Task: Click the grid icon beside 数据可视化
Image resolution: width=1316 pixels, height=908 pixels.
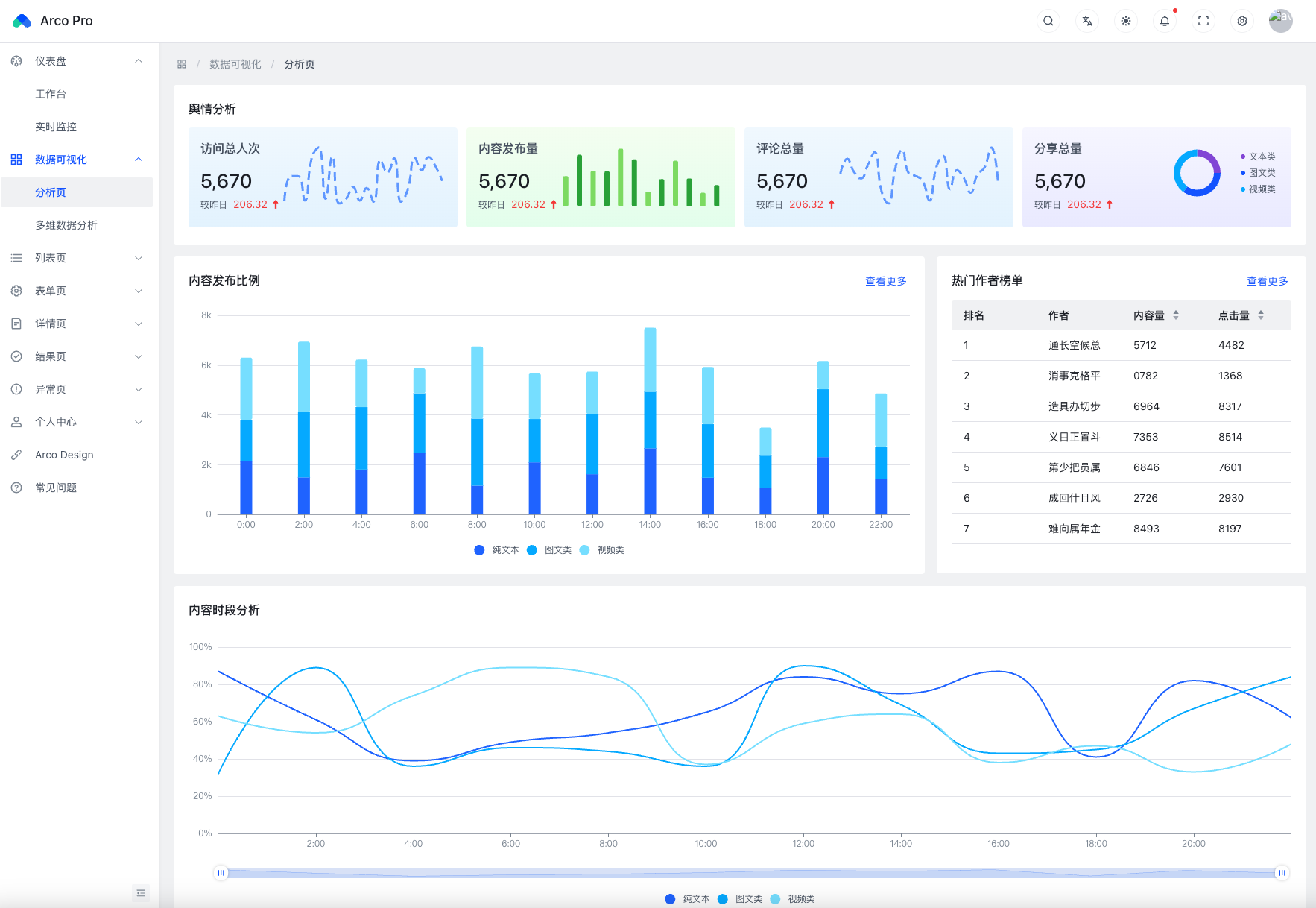Action: 16,160
